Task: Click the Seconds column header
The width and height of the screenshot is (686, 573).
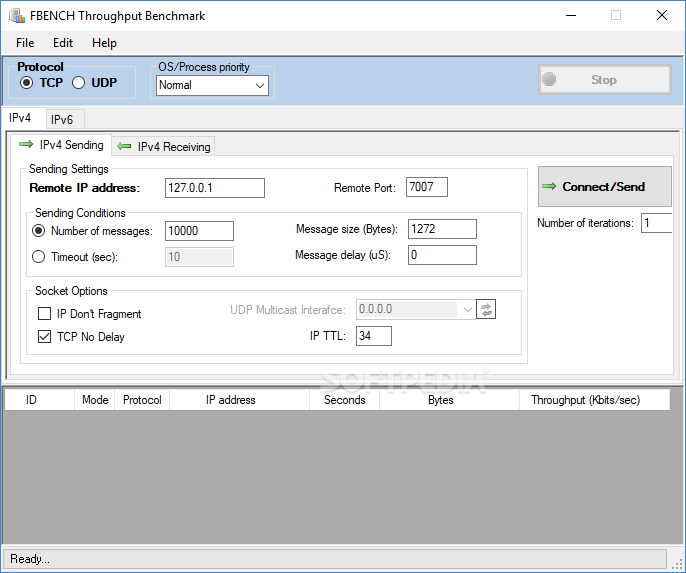Action: 344,400
